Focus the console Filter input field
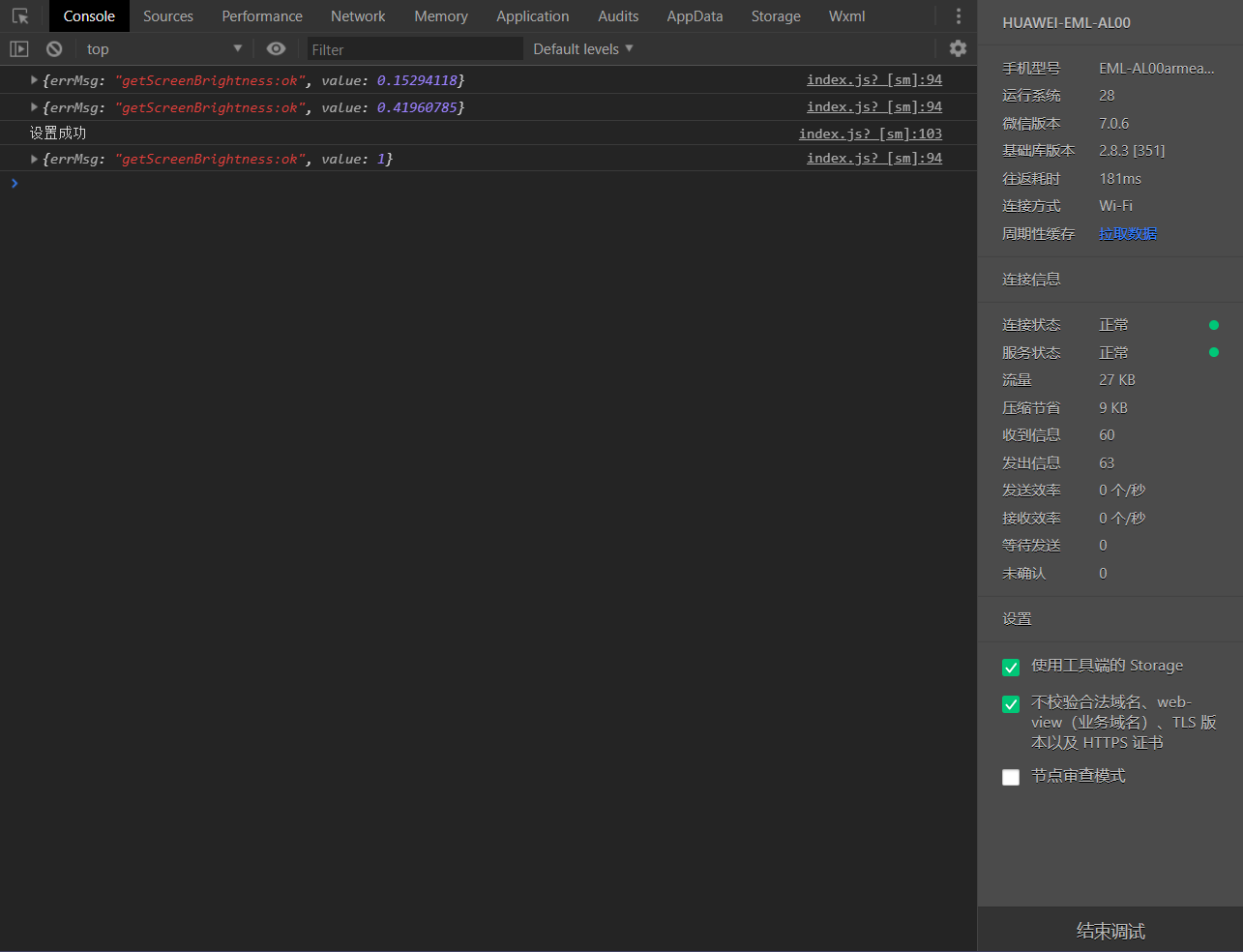 tap(415, 49)
